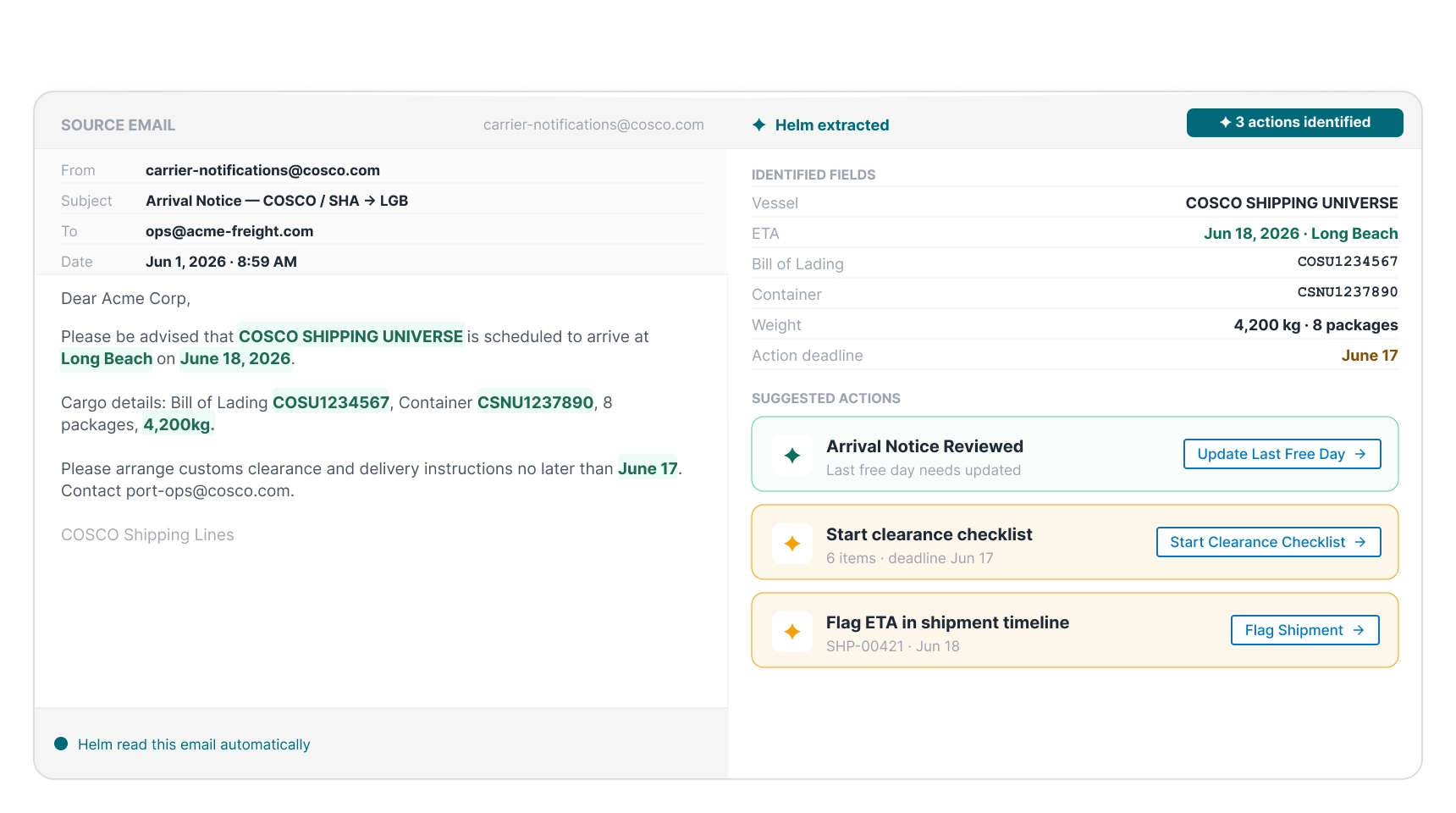Click the Last free day needs updated subtitle
Image resolution: width=1456 pixels, height=813 pixels.
click(x=924, y=470)
